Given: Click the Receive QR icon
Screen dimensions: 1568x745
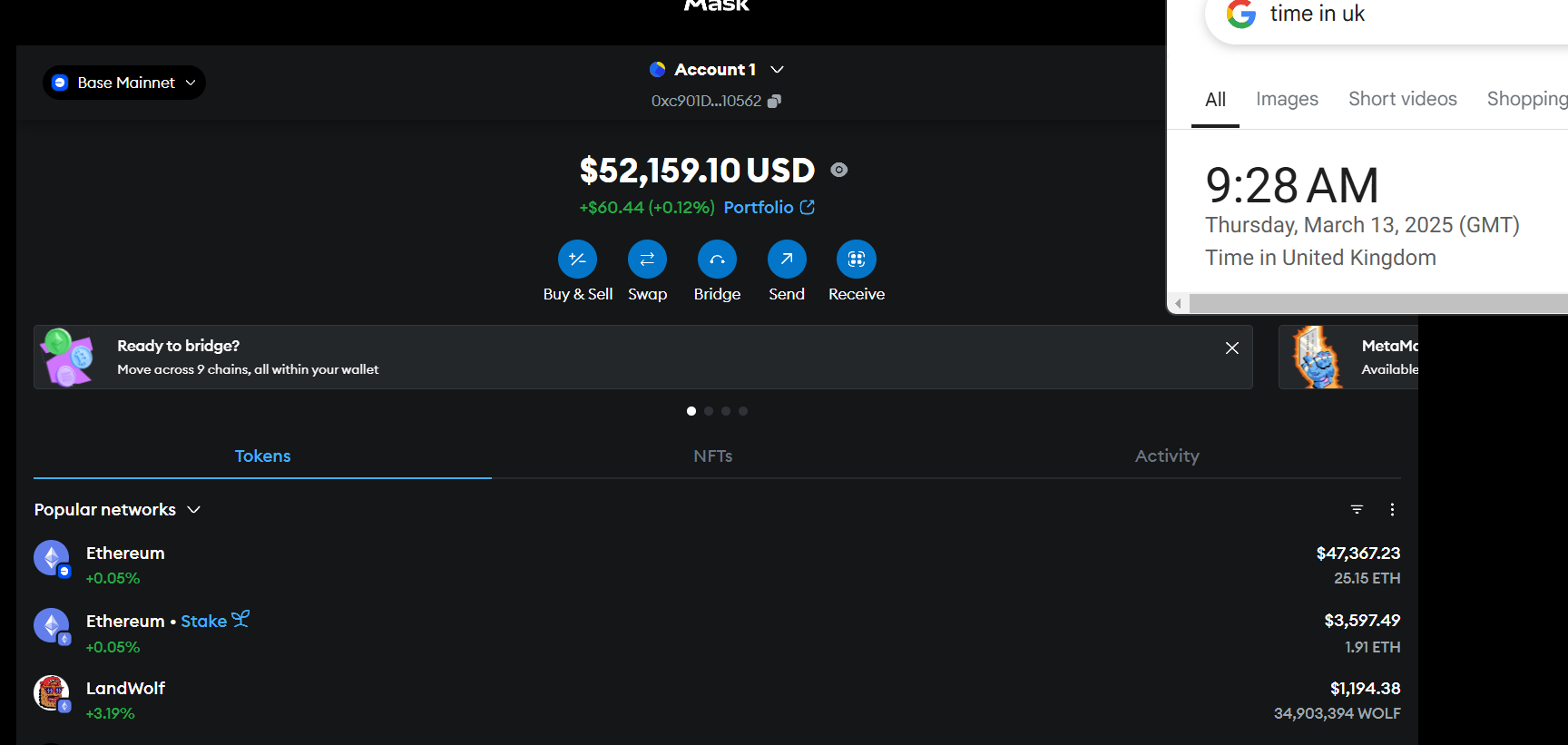Looking at the screenshot, I should point(856,260).
